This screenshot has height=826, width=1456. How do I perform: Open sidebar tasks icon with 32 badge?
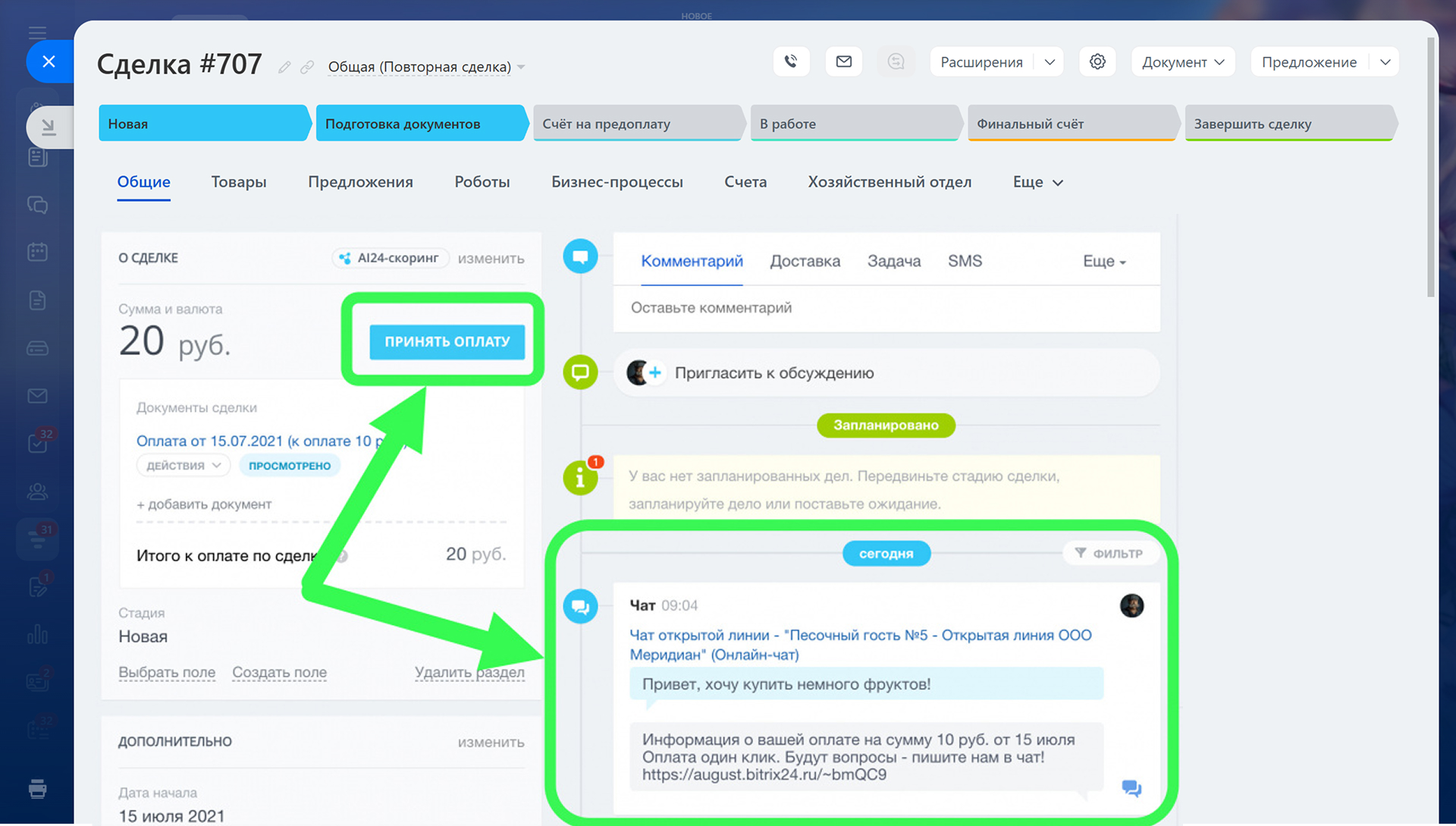click(39, 442)
